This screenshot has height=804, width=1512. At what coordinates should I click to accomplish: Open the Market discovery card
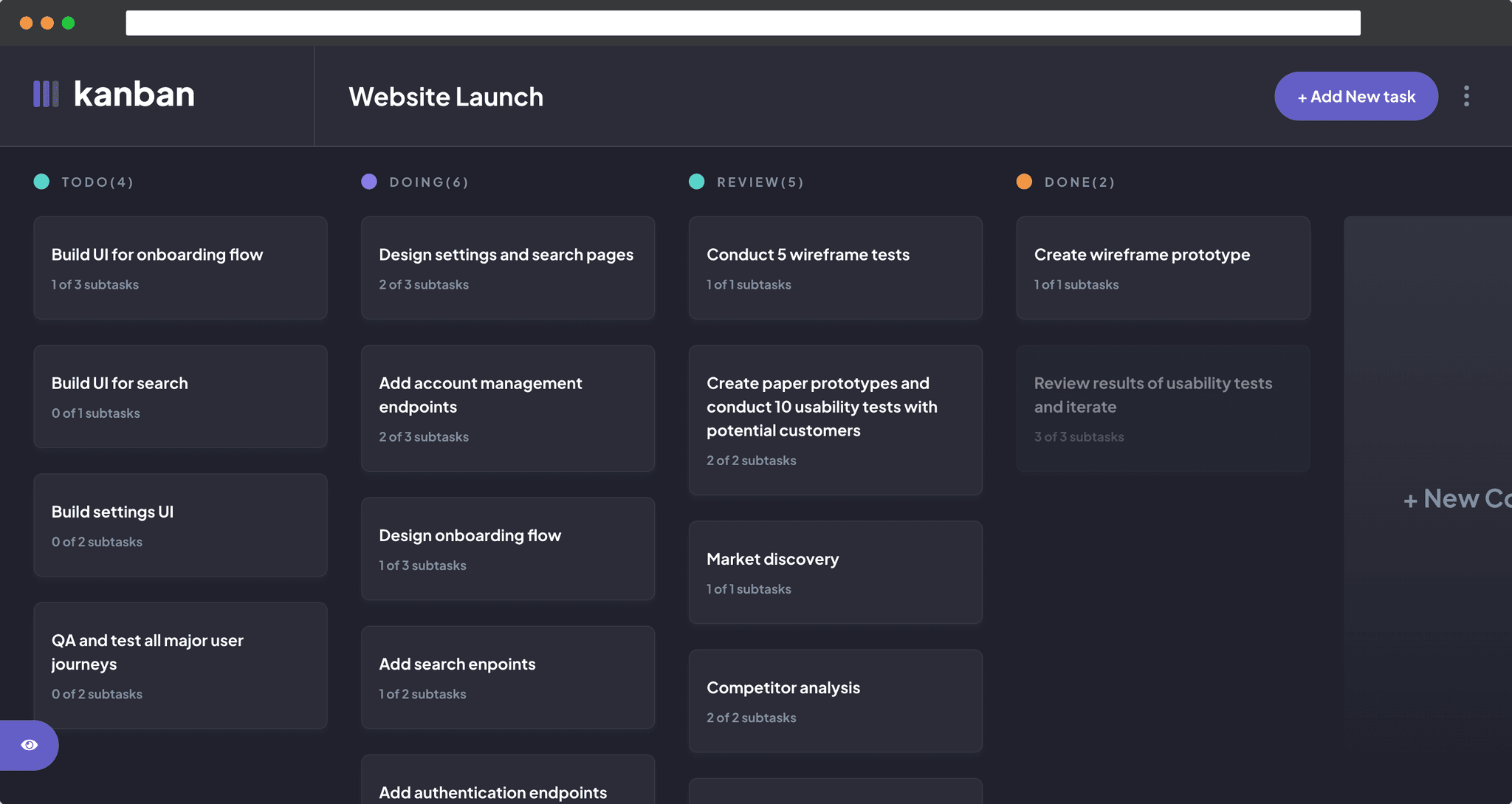[835, 572]
